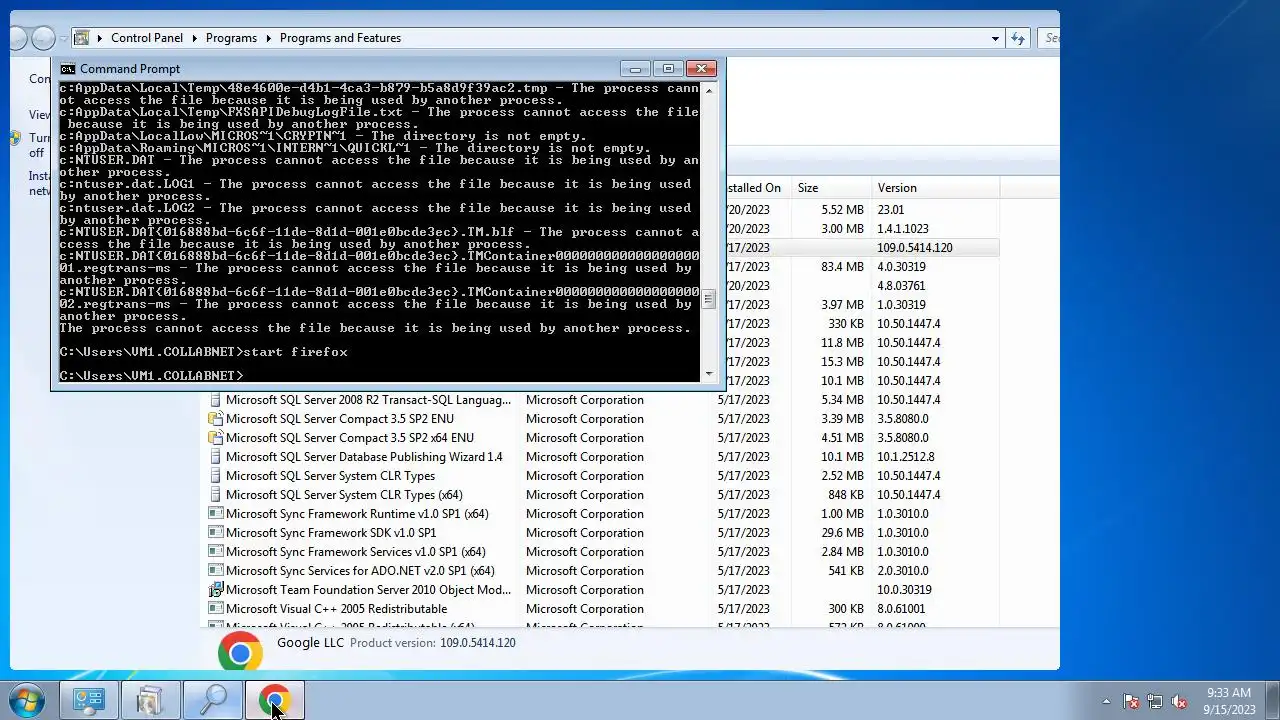The height and width of the screenshot is (720, 1280).
Task: Click icon of Sync Framework Services v1.0 SP1 (x64)
Action: (215, 552)
